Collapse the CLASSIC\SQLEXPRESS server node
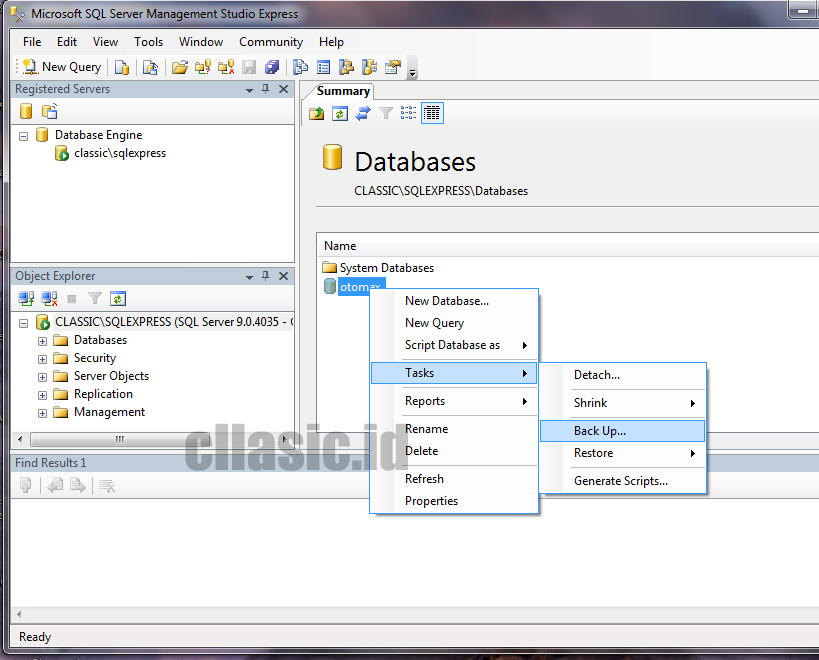The width and height of the screenshot is (819, 660). [x=24, y=323]
